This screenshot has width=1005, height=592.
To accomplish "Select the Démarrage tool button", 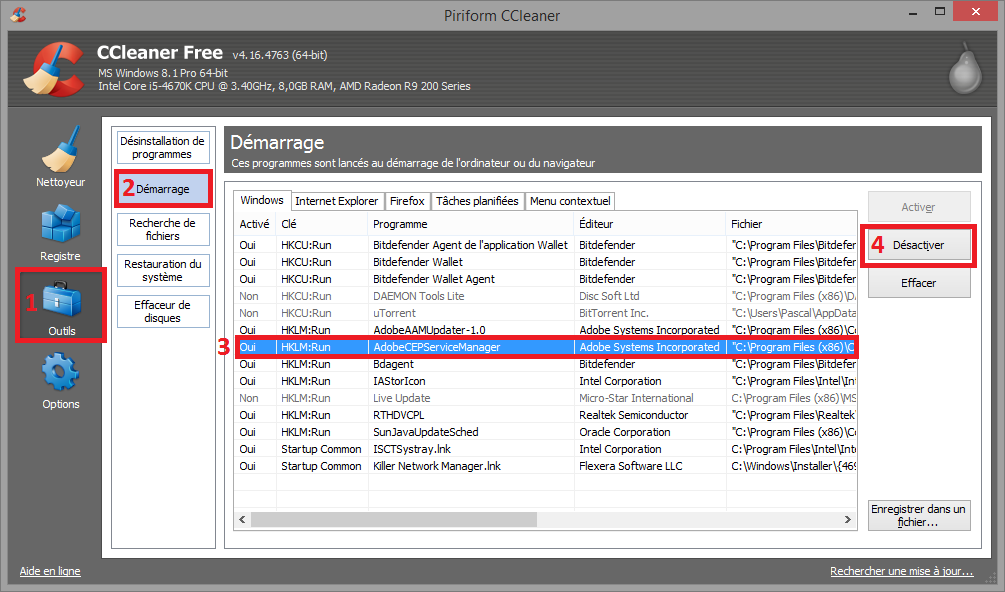I will [162, 189].
